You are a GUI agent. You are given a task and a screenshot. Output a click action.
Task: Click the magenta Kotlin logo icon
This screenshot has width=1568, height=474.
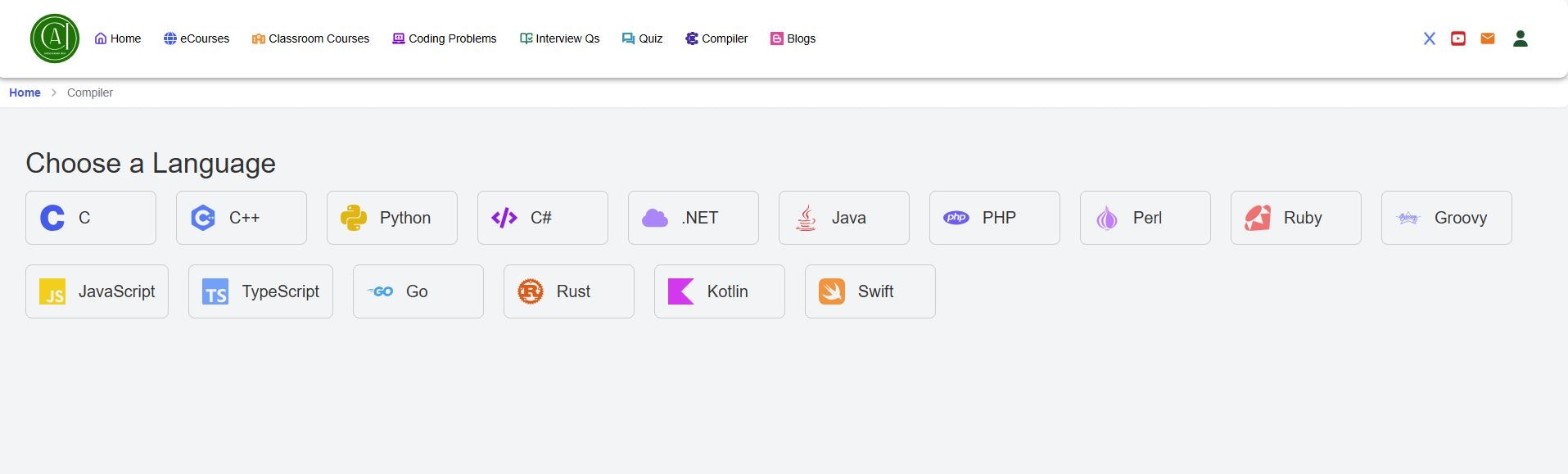coord(681,291)
